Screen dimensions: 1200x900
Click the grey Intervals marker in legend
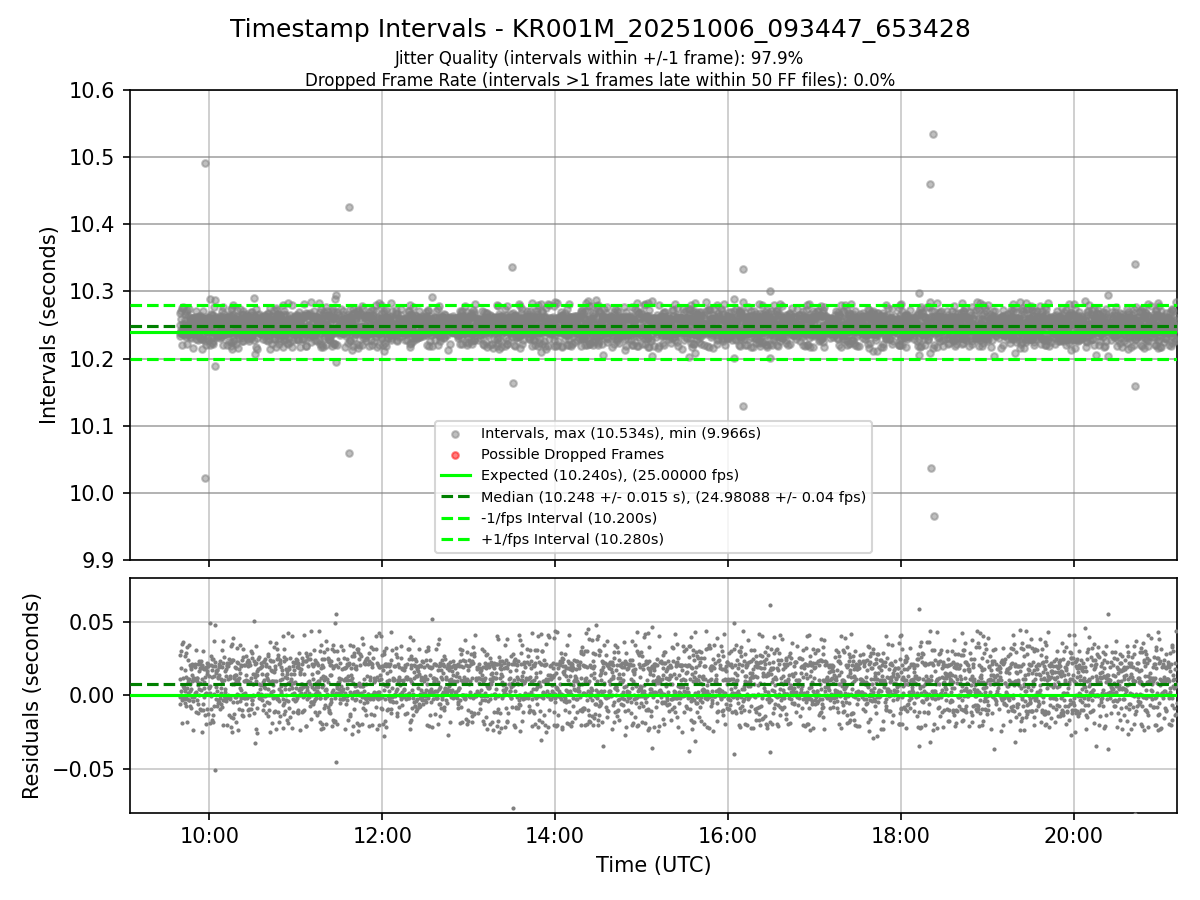click(455, 434)
